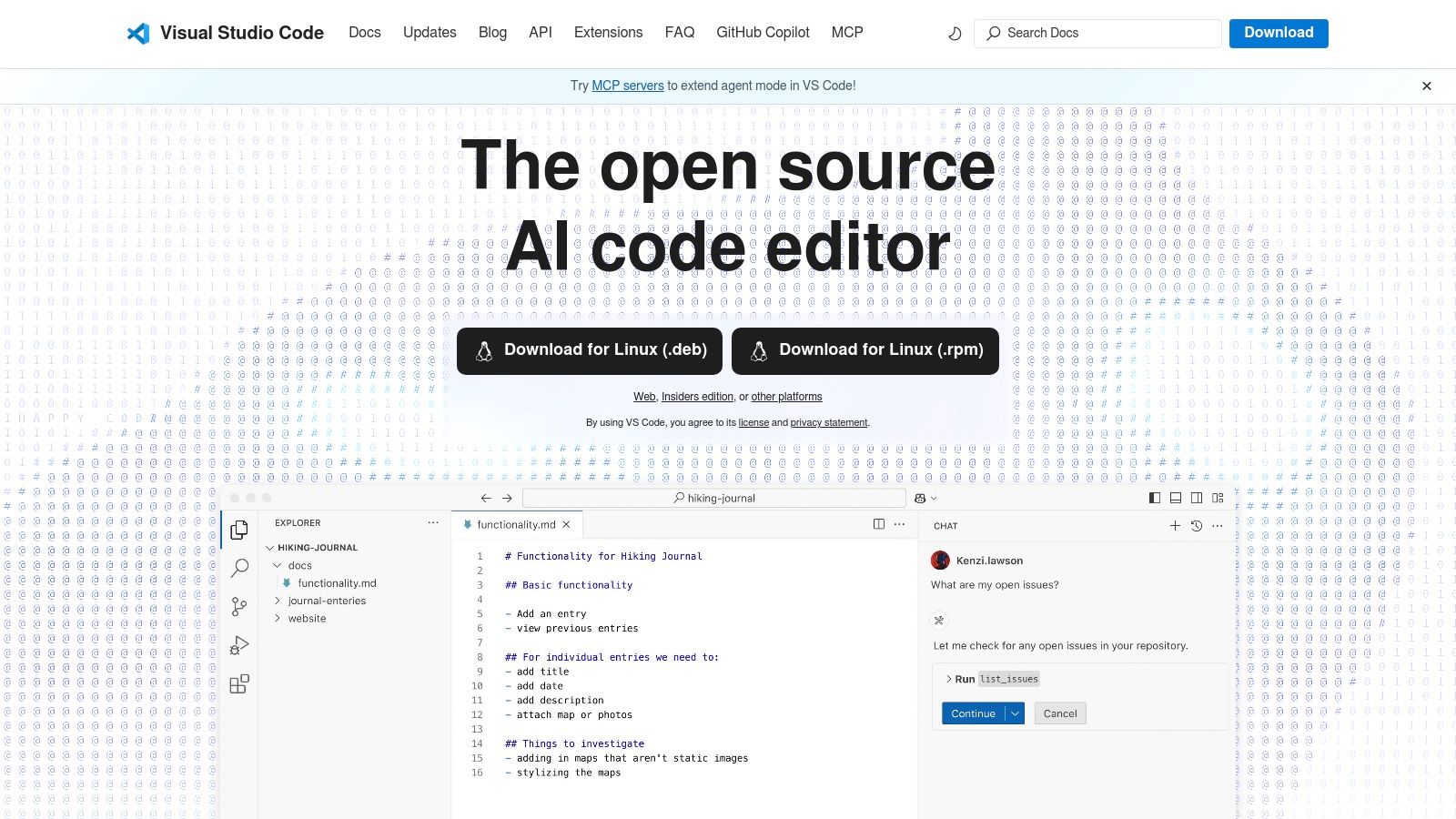Toggle the primary sidebar layout icon

pos(1155,498)
